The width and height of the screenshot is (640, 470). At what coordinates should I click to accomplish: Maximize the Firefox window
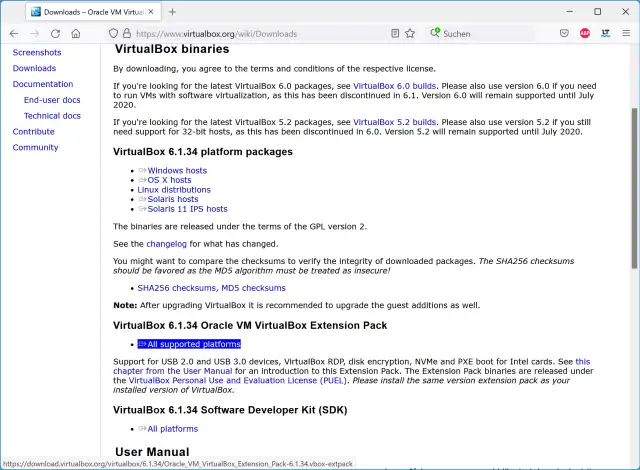[598, 12]
